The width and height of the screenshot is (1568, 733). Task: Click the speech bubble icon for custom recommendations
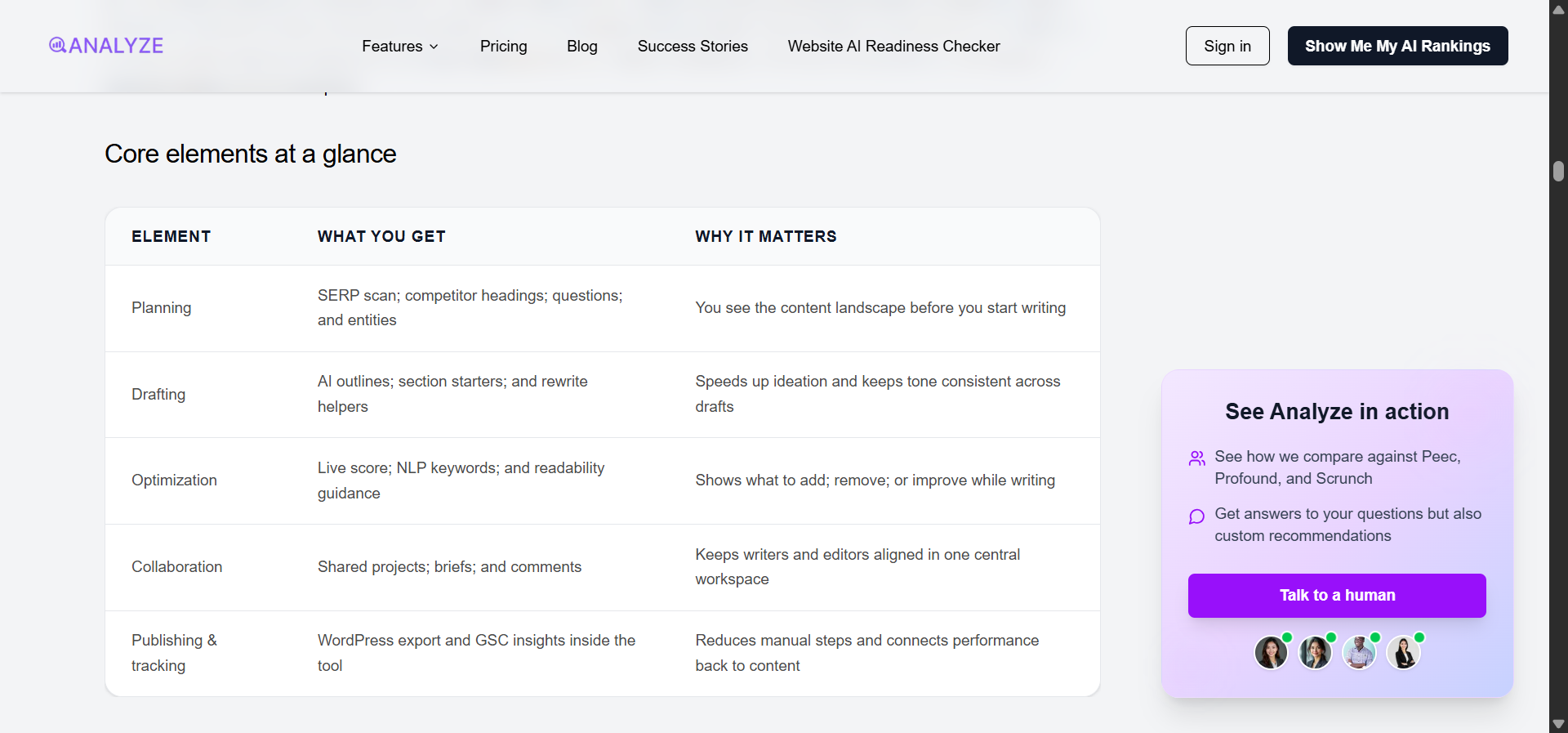(x=1196, y=516)
